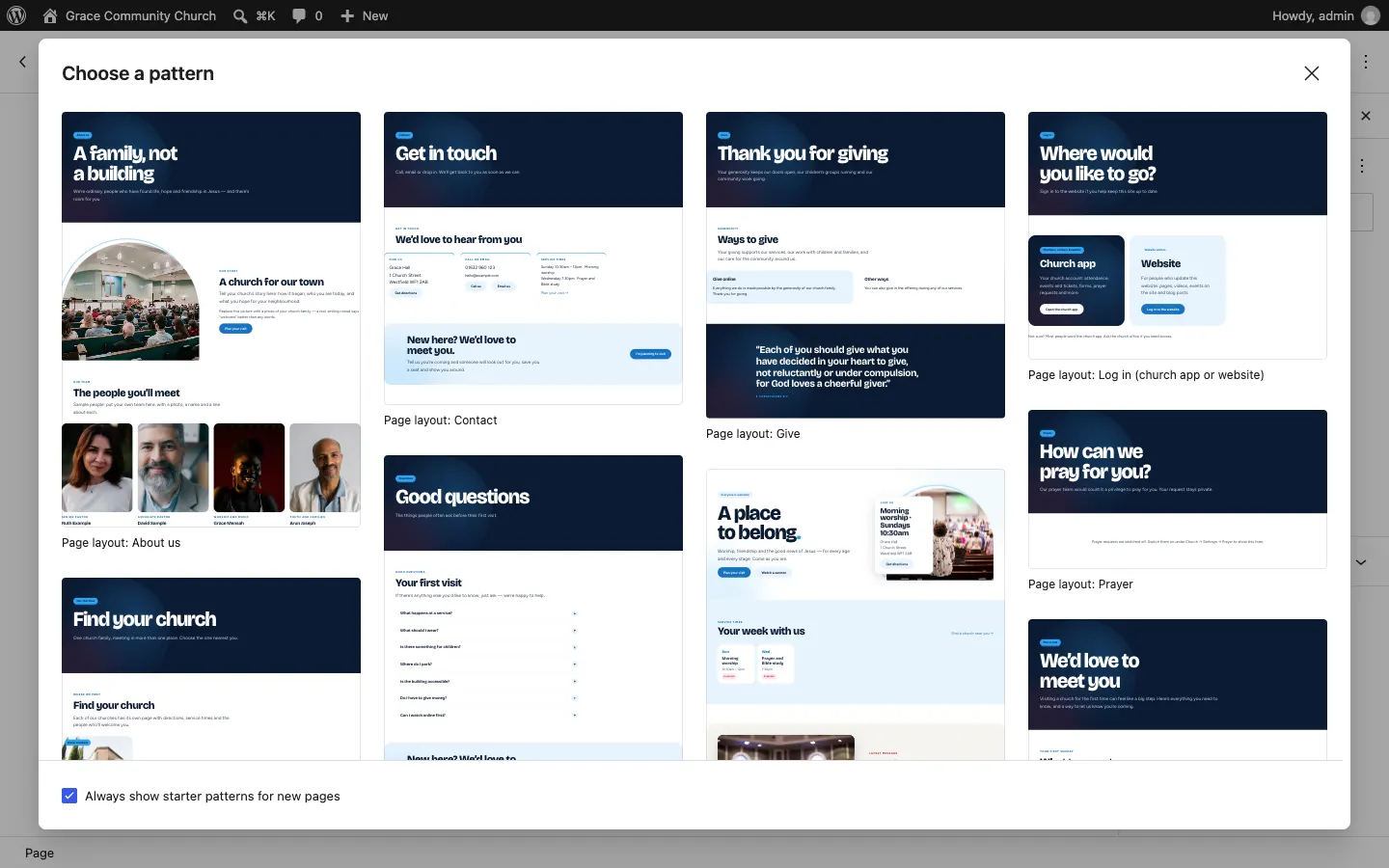This screenshot has width=1389, height=868.
Task: Click the 'Page layout: Contact' label
Action: (x=441, y=420)
